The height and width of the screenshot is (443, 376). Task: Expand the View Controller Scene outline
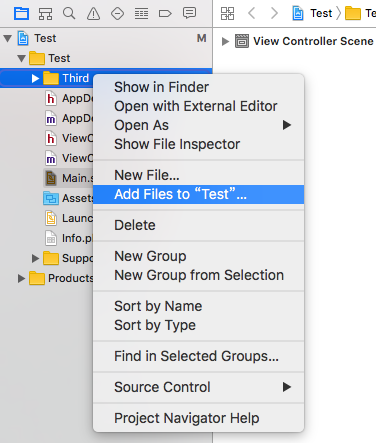tap(225, 42)
